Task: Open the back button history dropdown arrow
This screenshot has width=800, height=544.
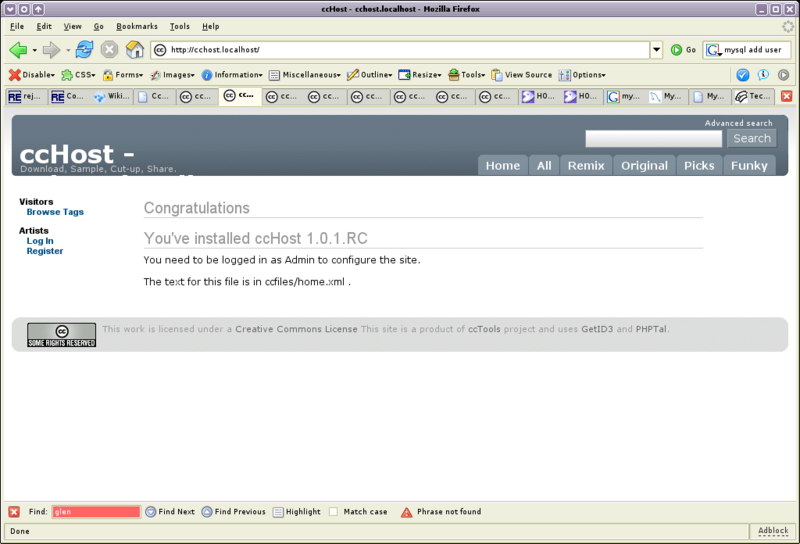Action: coord(35,50)
